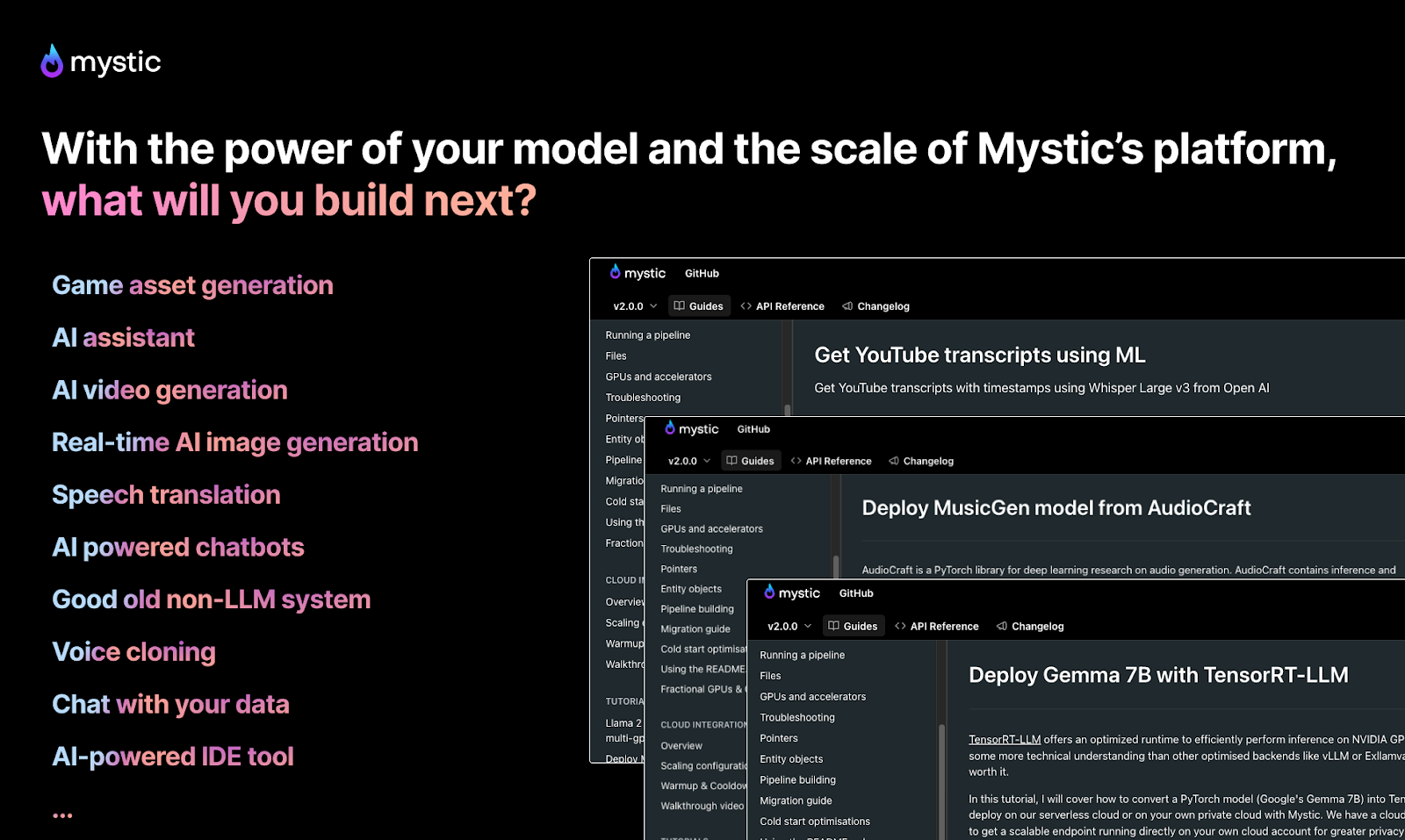The width and height of the screenshot is (1405, 840).
Task: Click the Deploy Gemma 7B with TensorRT-LLM heading
Action: 1158,675
